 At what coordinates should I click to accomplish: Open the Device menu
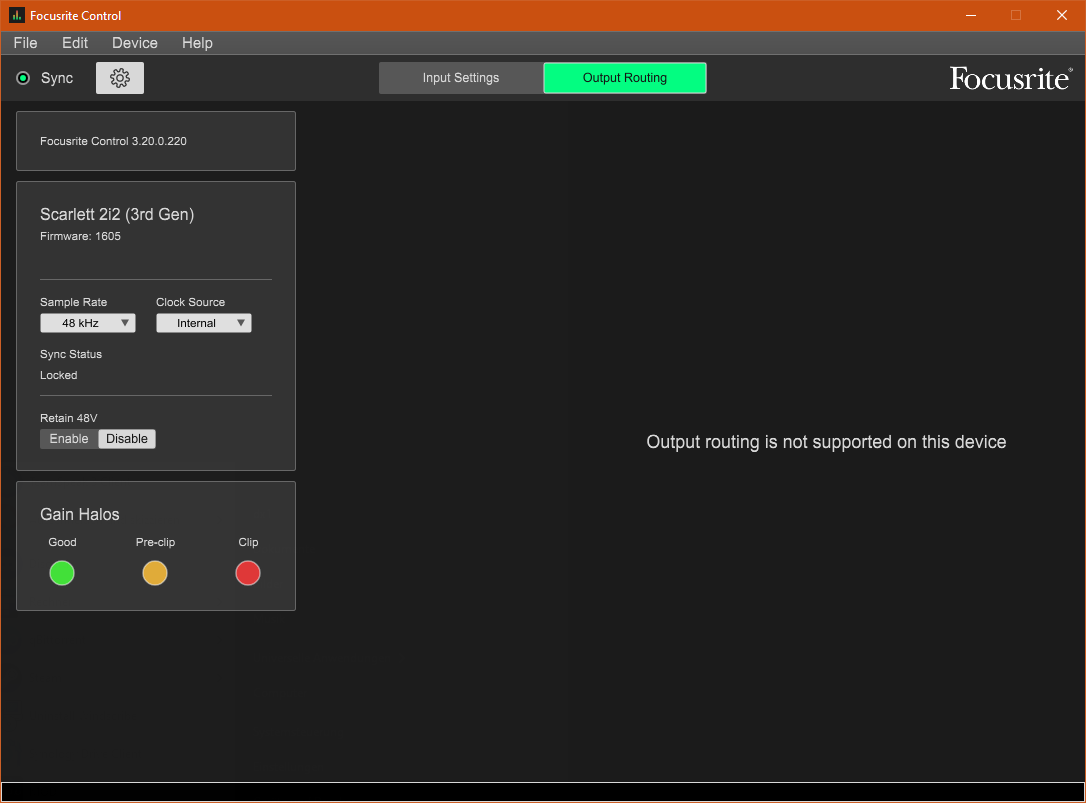click(135, 43)
